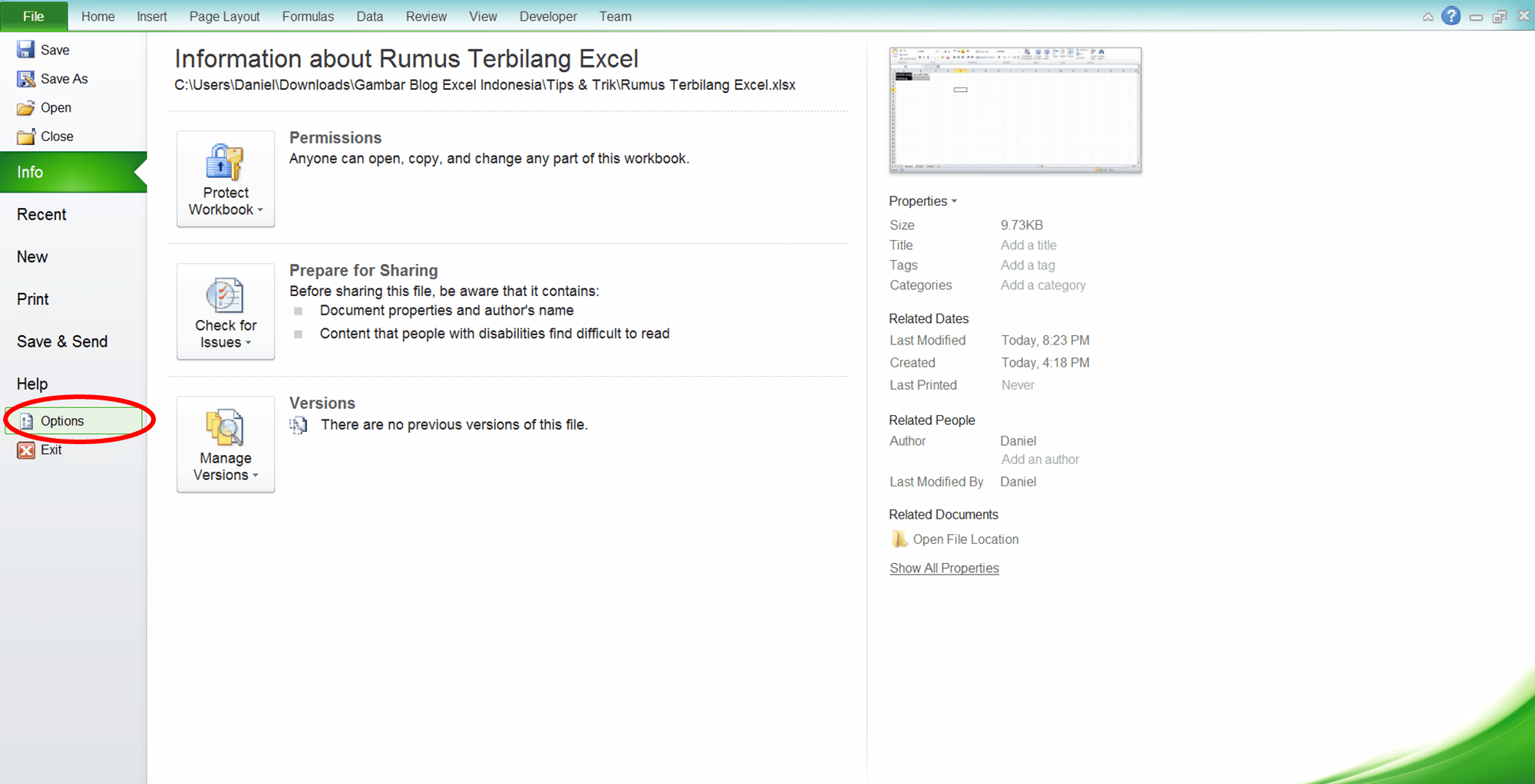
Task: Switch to the Page Layout tab
Action: point(224,16)
